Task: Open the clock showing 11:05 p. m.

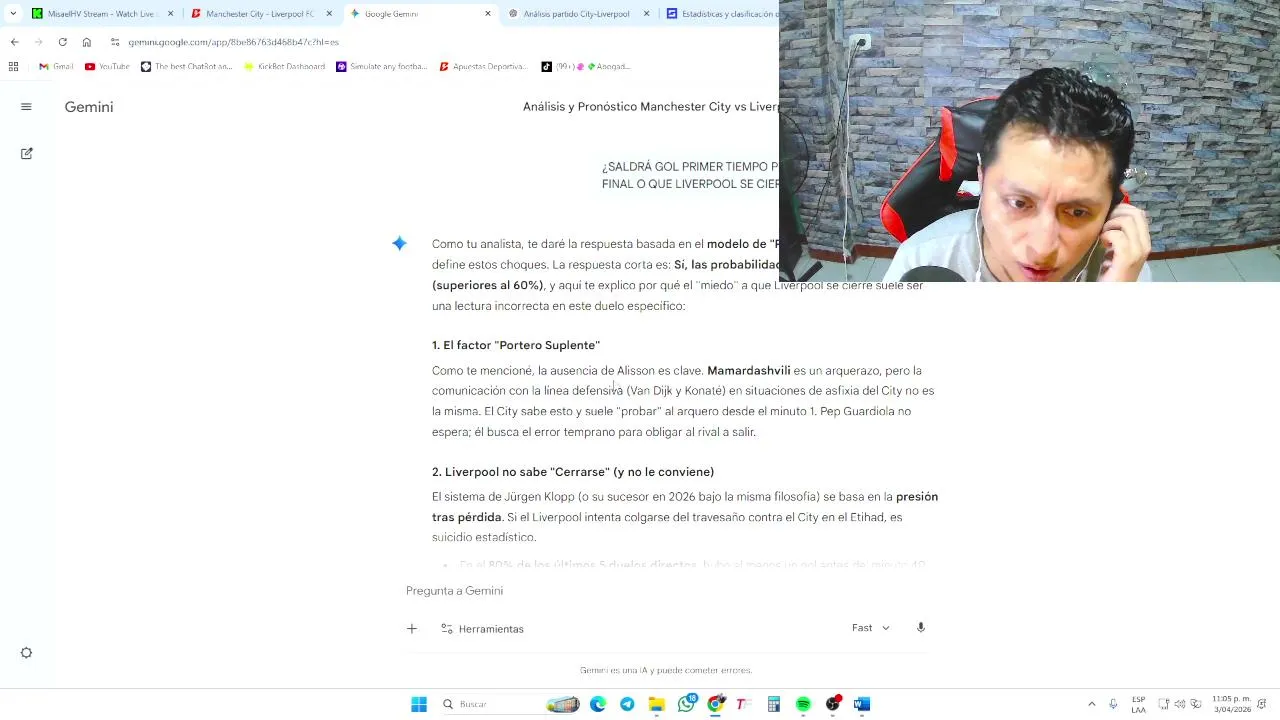Action: [x=1232, y=704]
